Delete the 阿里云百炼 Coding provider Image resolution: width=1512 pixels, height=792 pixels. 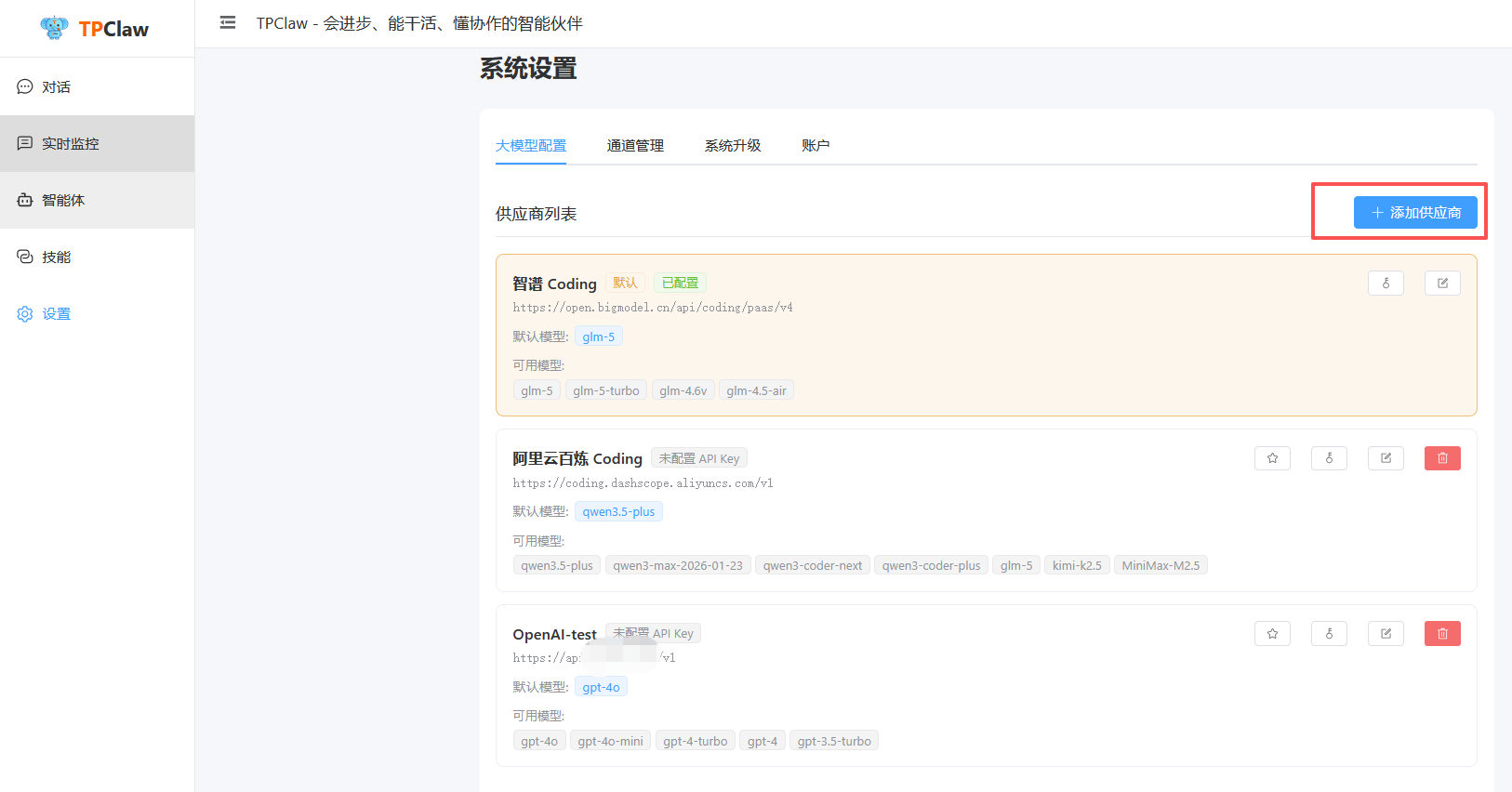[x=1442, y=458]
